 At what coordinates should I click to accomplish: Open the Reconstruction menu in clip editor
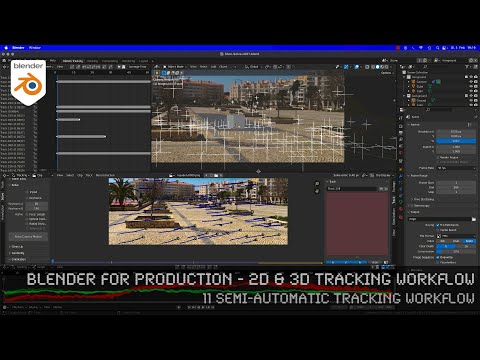coord(105,175)
